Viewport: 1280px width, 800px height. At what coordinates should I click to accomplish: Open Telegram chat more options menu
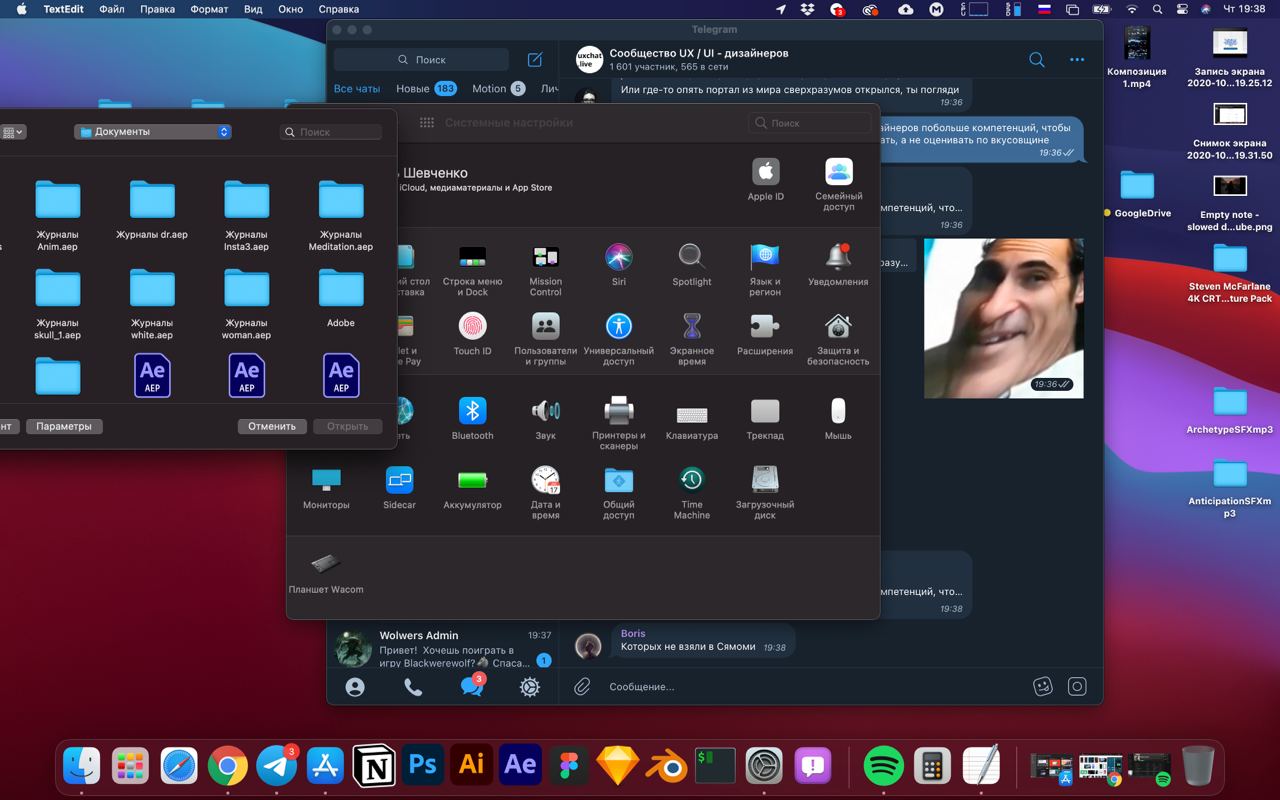click(1077, 60)
